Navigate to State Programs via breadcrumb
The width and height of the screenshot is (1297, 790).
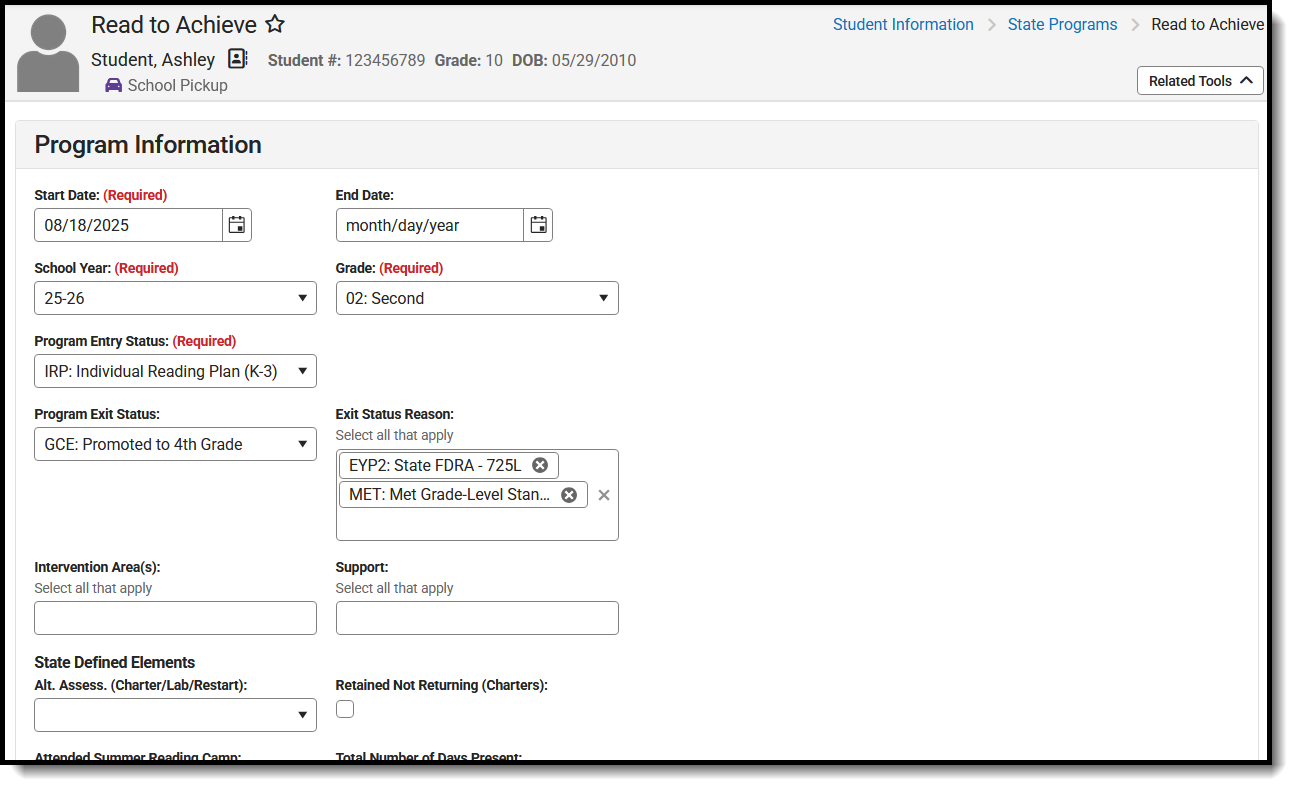pyautogui.click(x=1062, y=24)
